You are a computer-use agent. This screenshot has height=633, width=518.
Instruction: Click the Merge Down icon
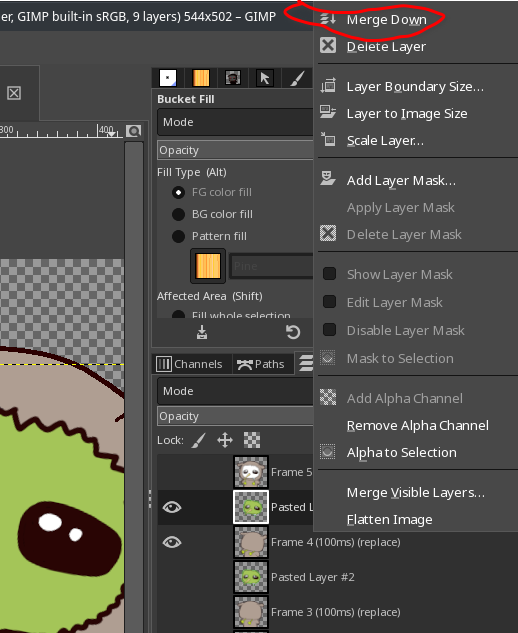pos(328,19)
